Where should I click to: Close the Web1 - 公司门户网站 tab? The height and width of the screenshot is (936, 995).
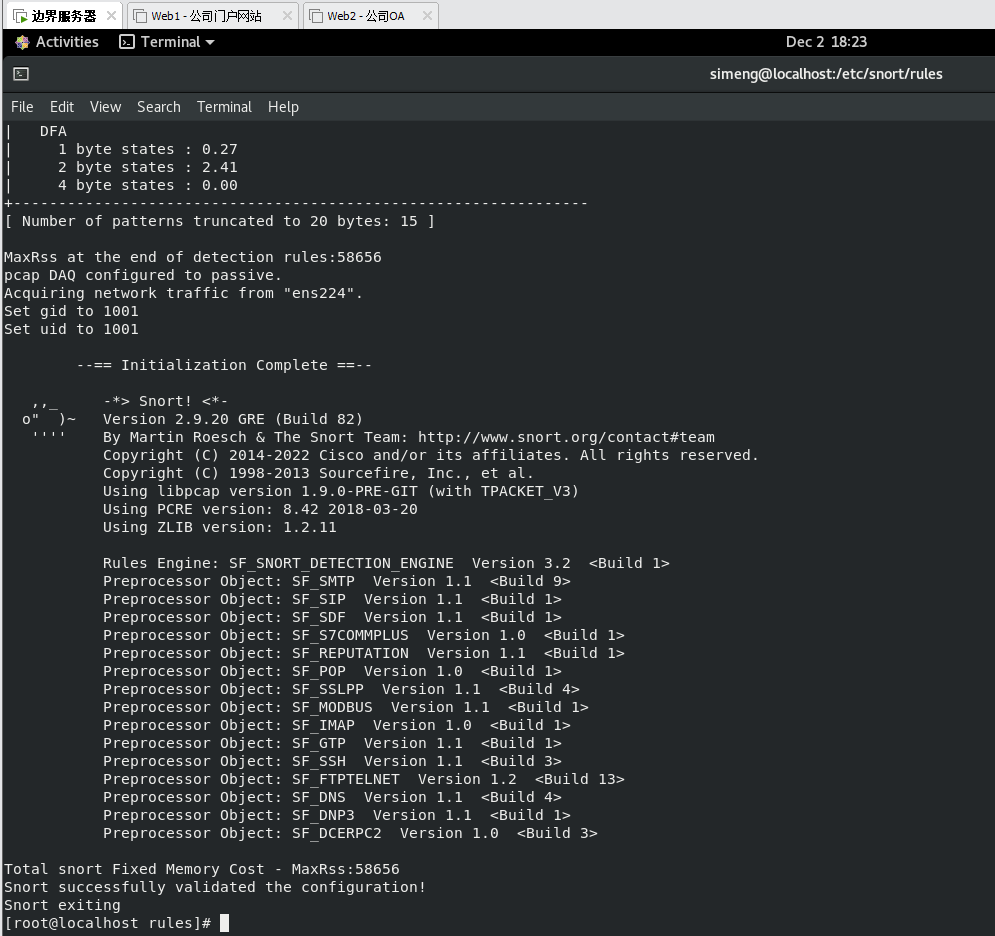click(287, 16)
